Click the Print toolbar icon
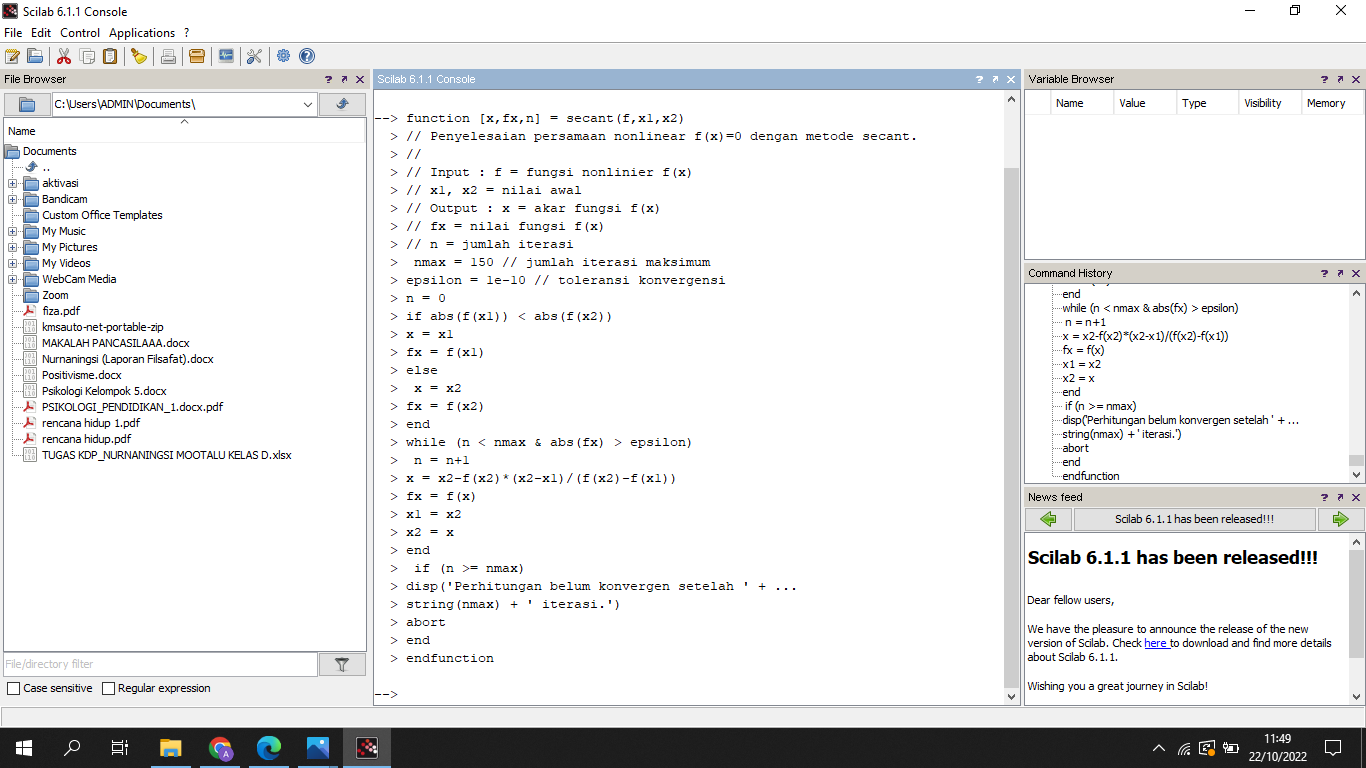Viewport: 1366px width, 768px height. 168,56
